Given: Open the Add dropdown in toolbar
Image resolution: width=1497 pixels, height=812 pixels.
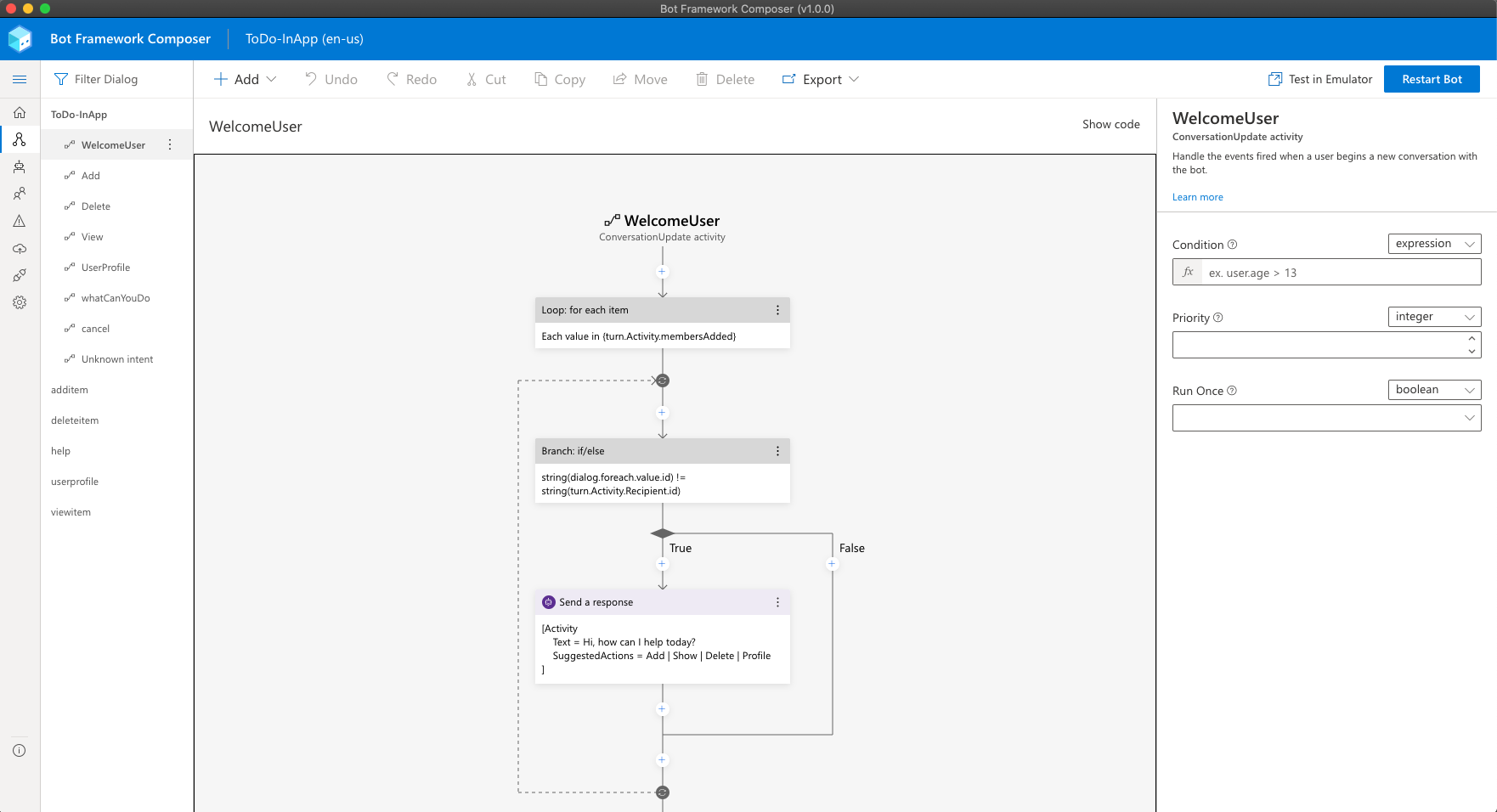Looking at the screenshot, I should [x=245, y=79].
